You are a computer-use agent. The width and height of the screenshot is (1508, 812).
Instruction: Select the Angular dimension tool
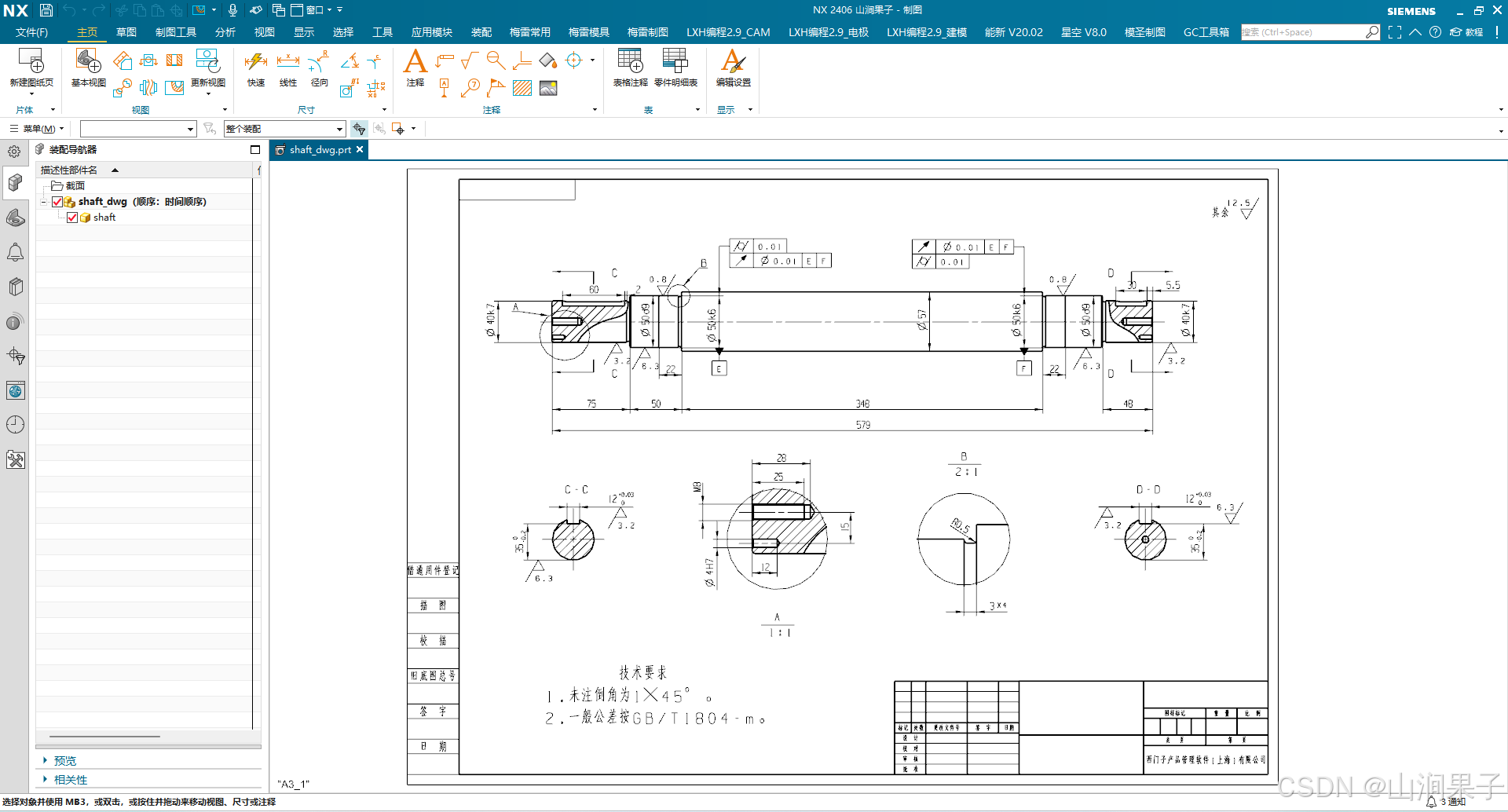pyautogui.click(x=350, y=60)
